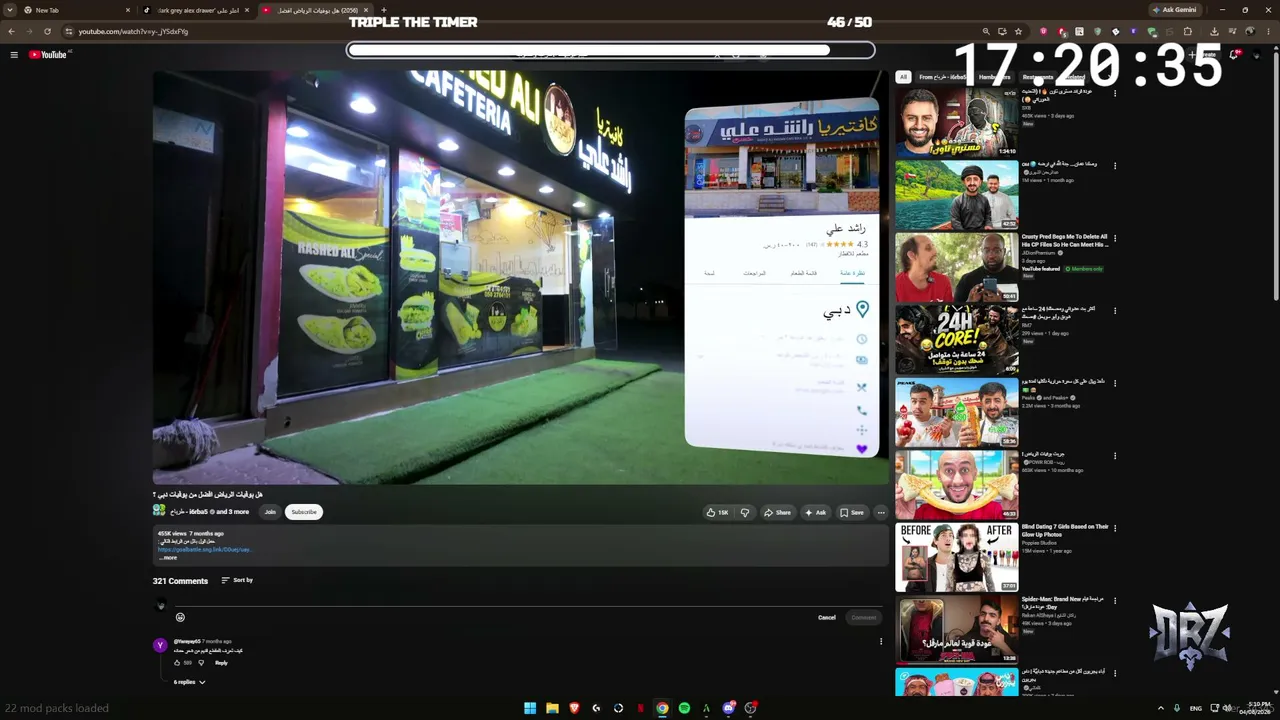
Task: Open the Sort by comments dropdown
Action: [x=237, y=580]
